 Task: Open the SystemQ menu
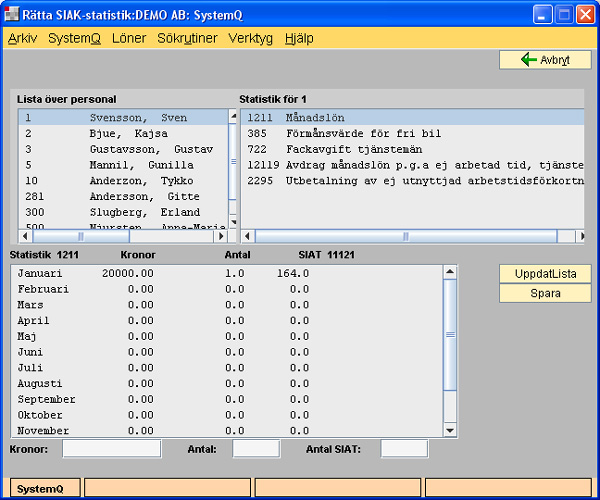(x=75, y=38)
